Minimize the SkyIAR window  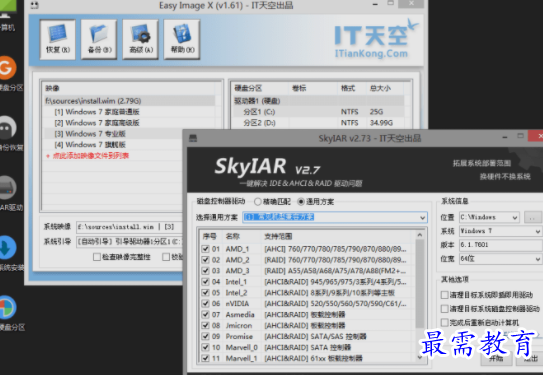pyautogui.click(x=505, y=137)
